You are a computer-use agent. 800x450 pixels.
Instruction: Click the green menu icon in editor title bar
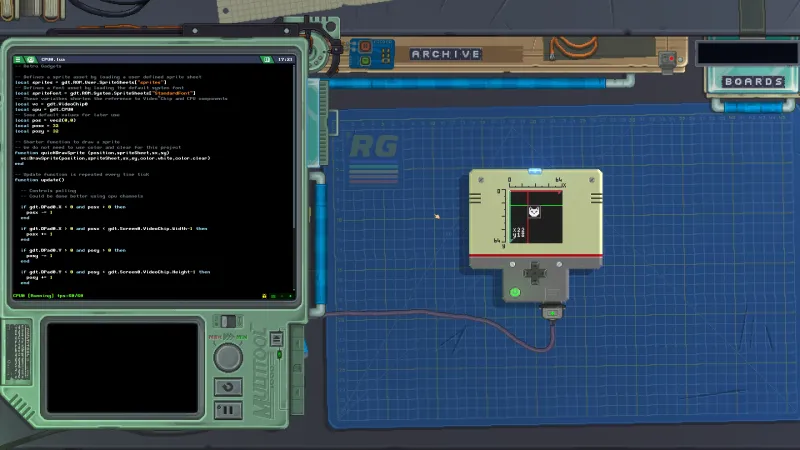[18, 60]
